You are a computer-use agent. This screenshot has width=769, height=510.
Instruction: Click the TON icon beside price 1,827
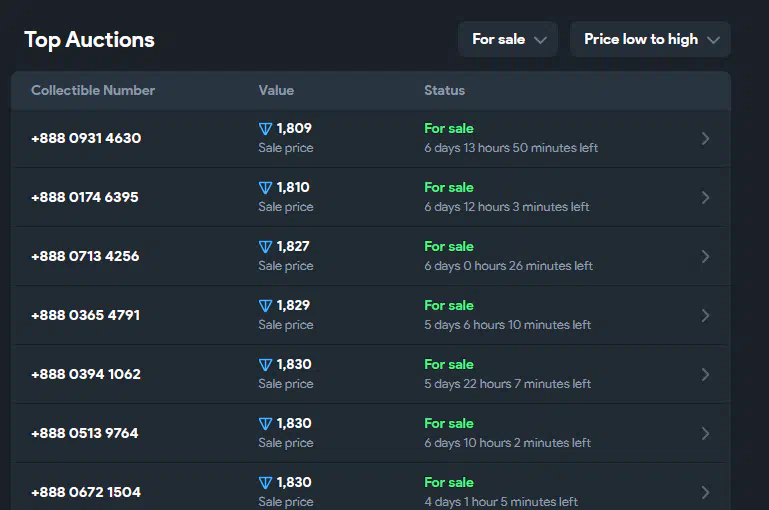pos(265,247)
